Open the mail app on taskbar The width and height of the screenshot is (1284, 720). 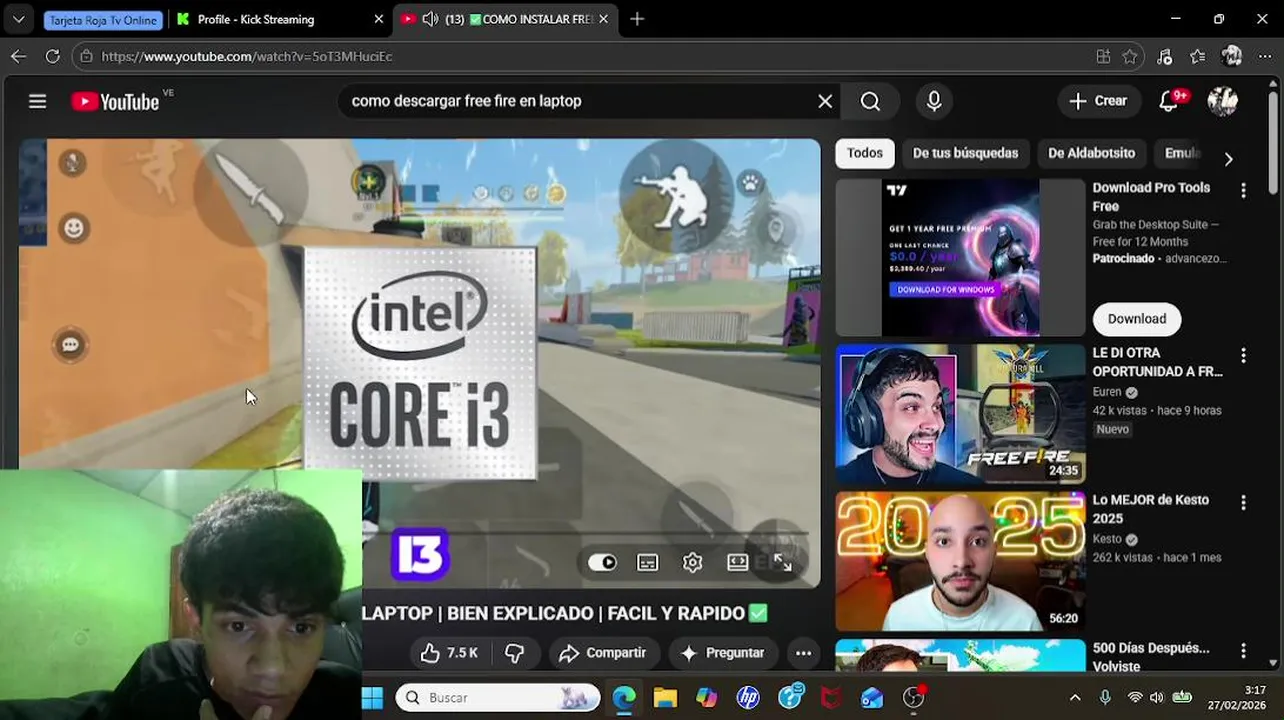pyautogui.click(x=872, y=698)
